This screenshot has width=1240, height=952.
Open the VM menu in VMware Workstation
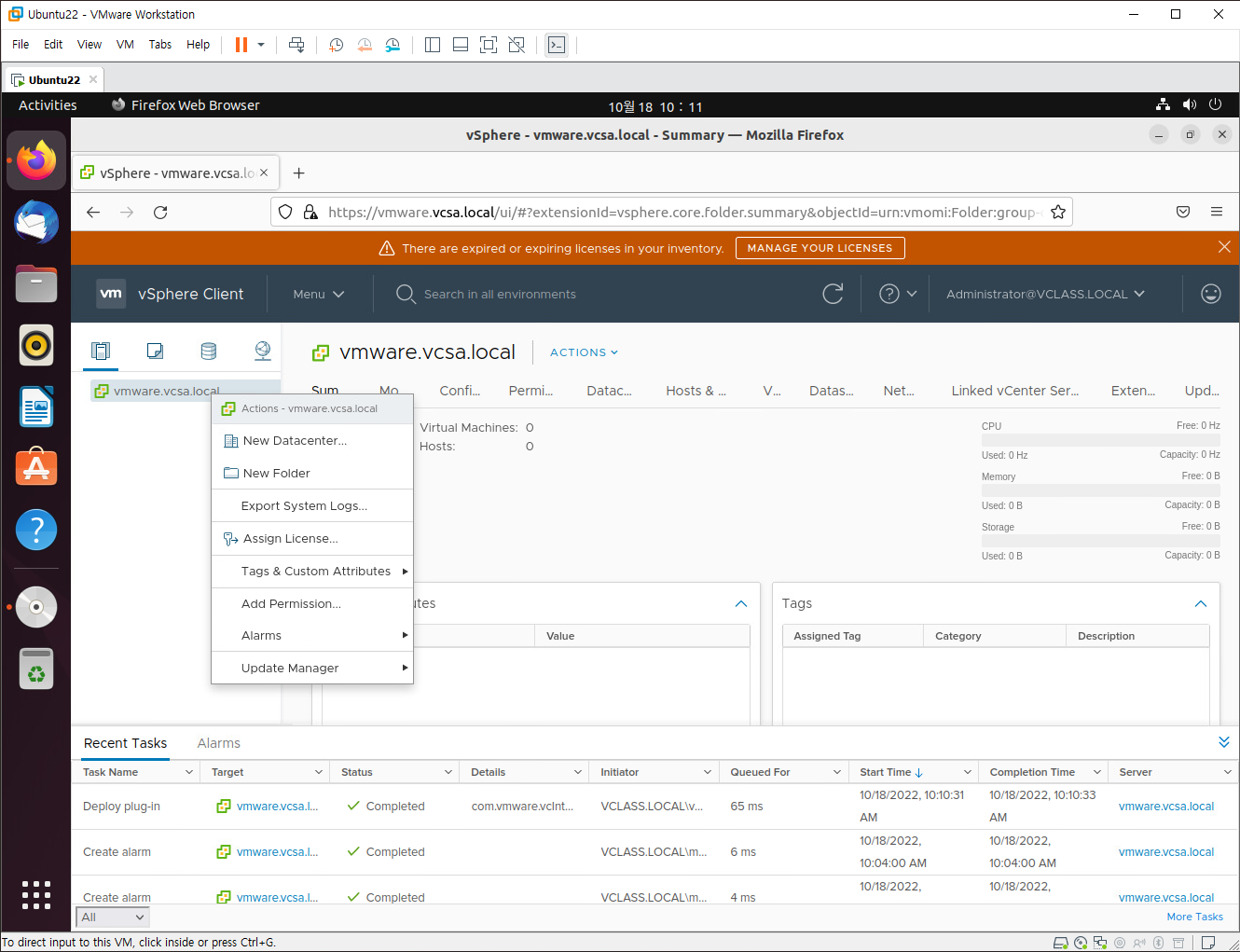[x=125, y=45]
